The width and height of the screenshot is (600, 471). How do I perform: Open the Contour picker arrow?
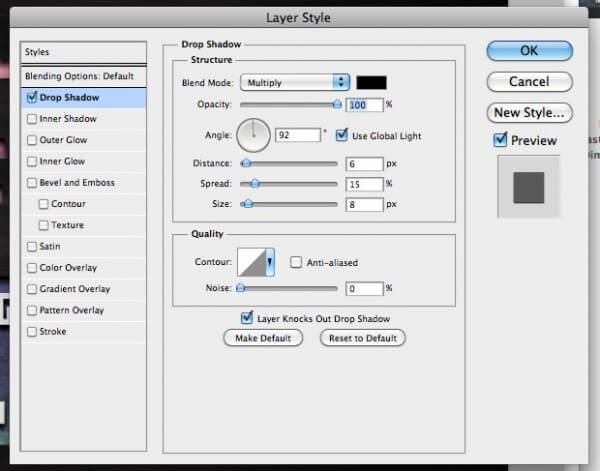coord(270,262)
